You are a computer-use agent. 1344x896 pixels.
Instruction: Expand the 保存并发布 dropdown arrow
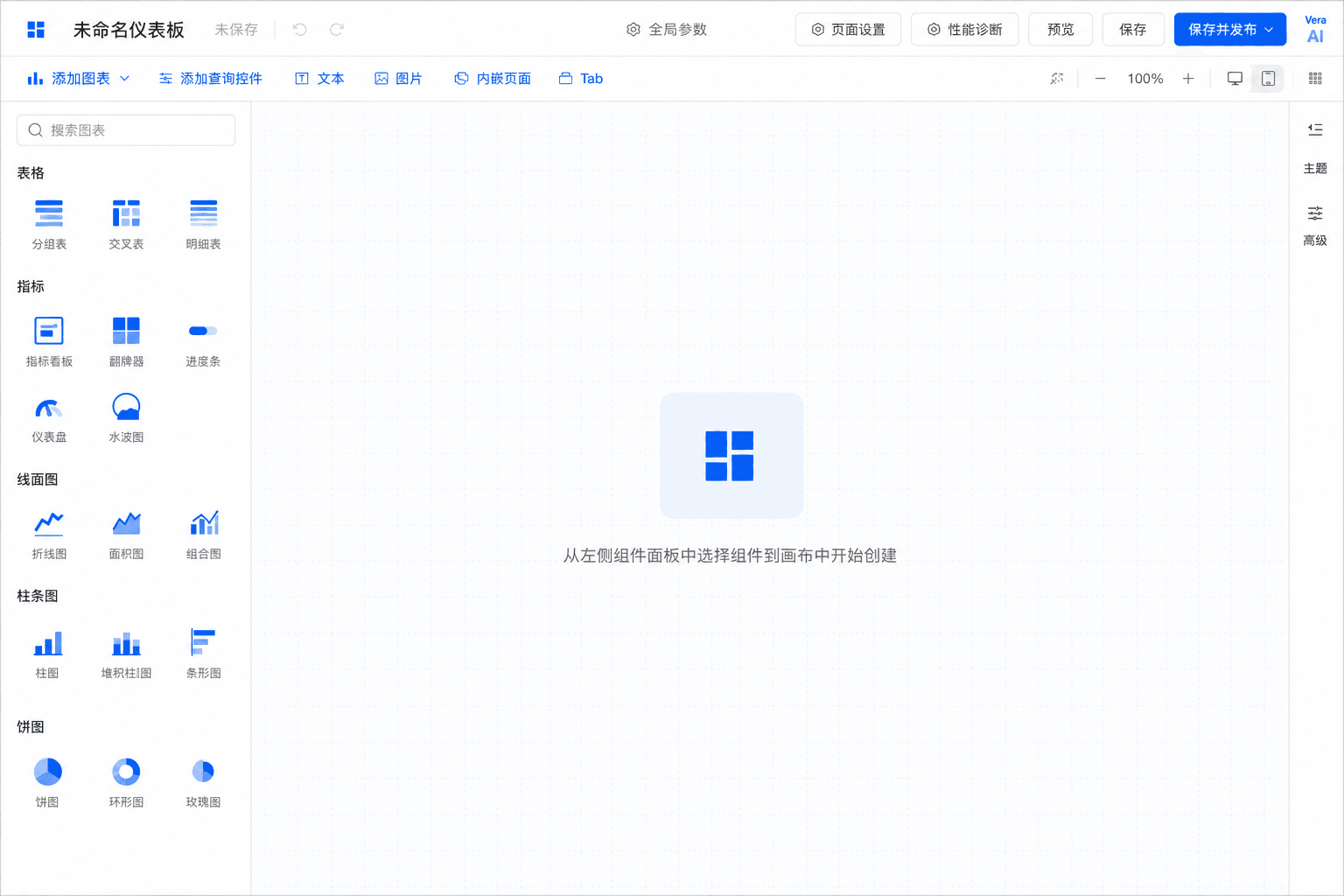(1269, 30)
